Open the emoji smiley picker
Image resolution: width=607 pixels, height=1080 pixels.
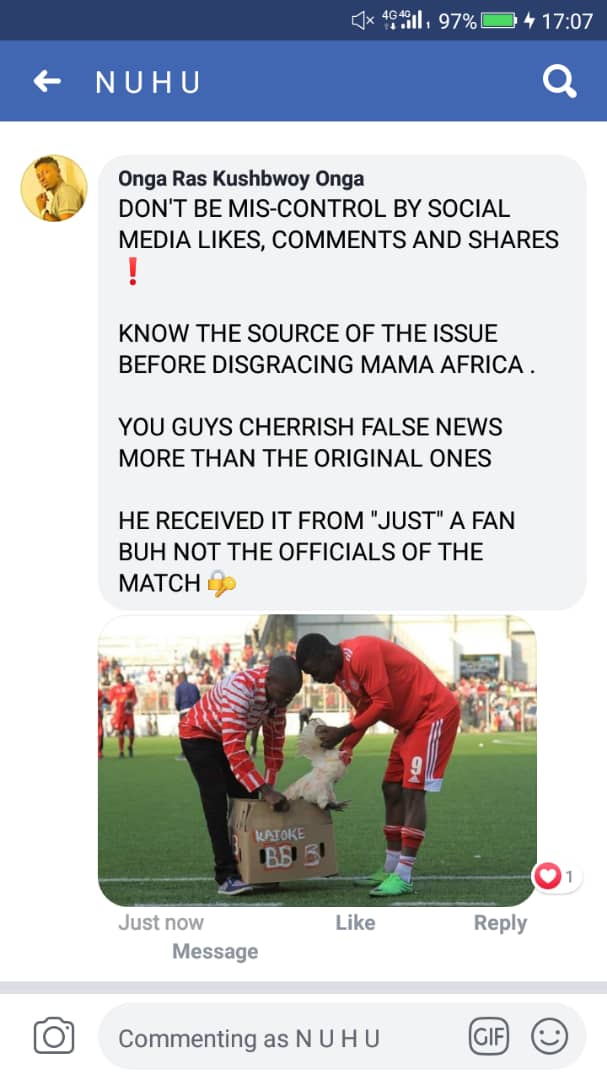549,1036
